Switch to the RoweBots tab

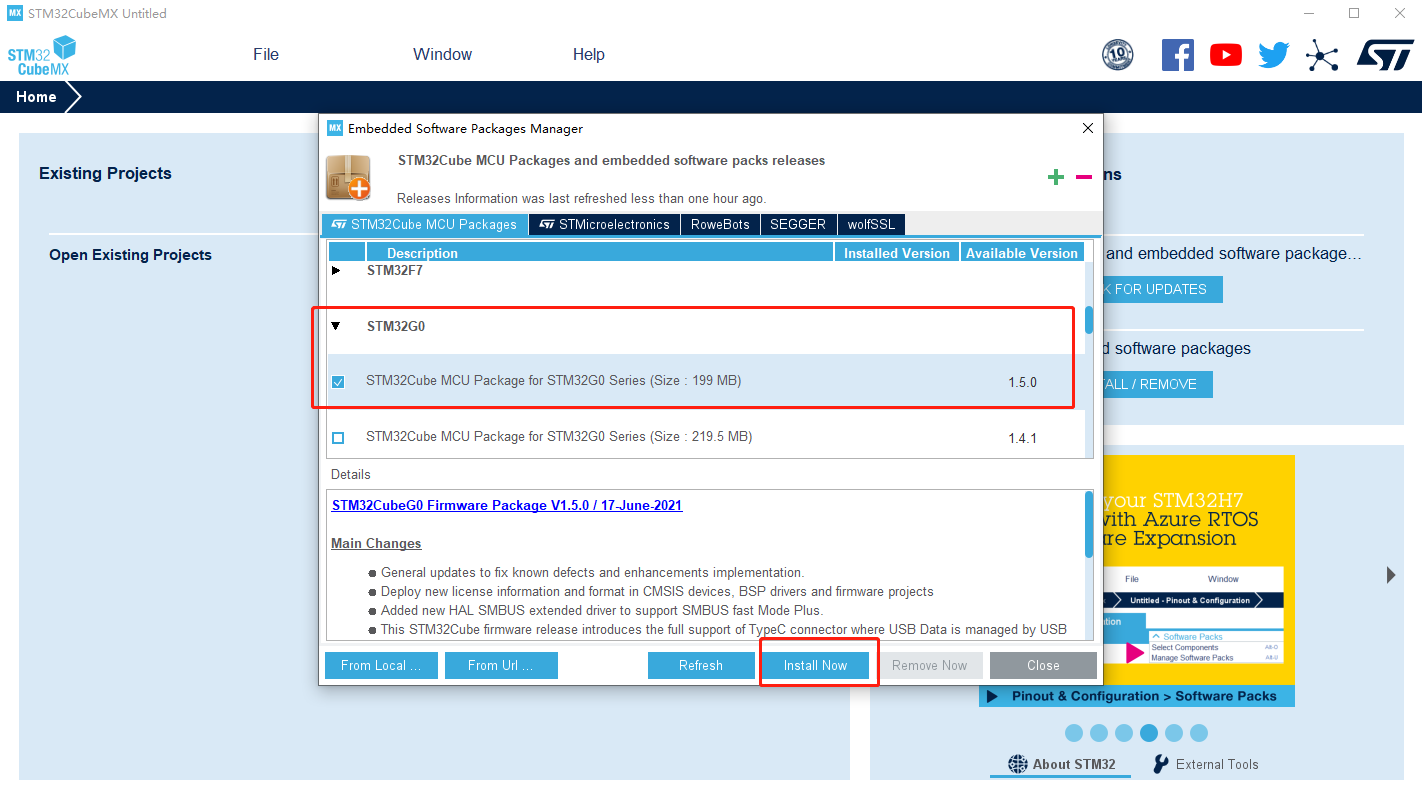720,225
